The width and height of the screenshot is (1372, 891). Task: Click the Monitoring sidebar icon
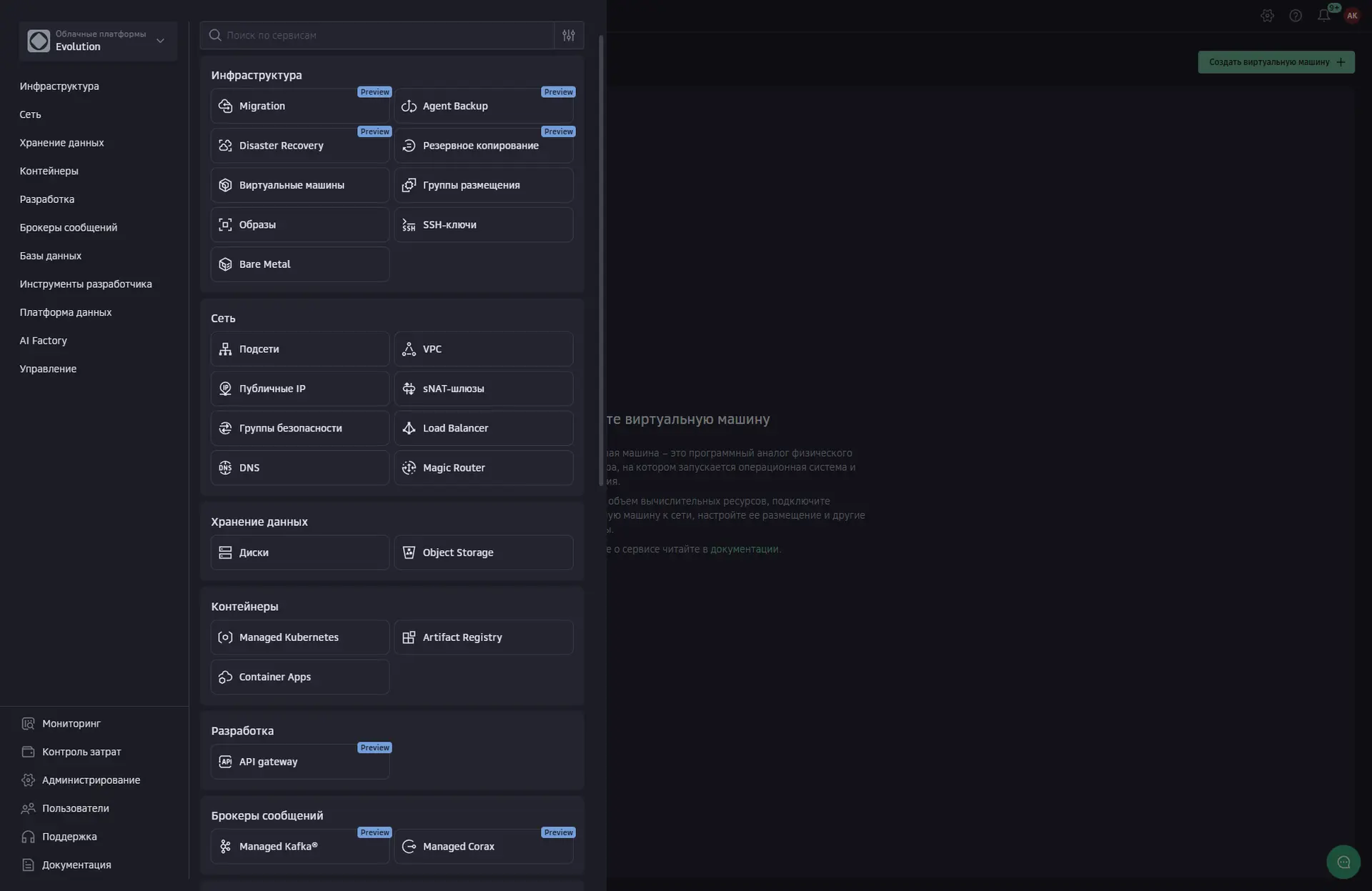click(28, 723)
